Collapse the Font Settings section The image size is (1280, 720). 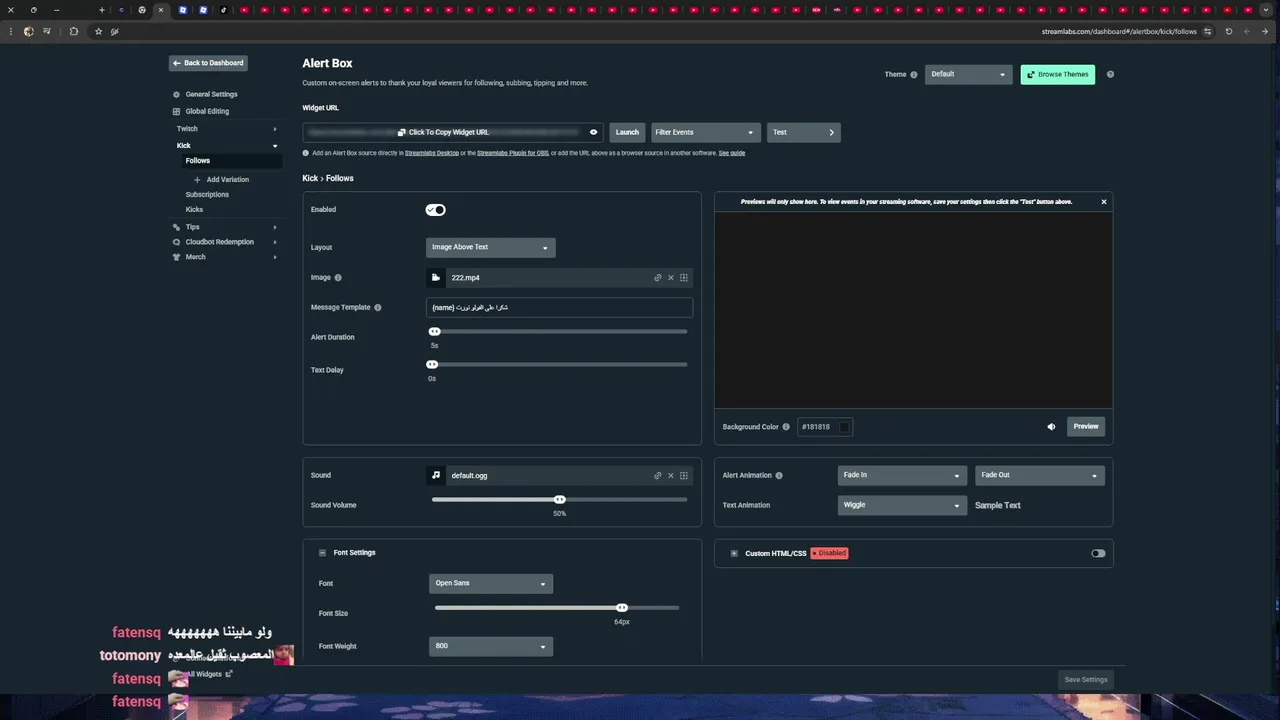pos(322,553)
